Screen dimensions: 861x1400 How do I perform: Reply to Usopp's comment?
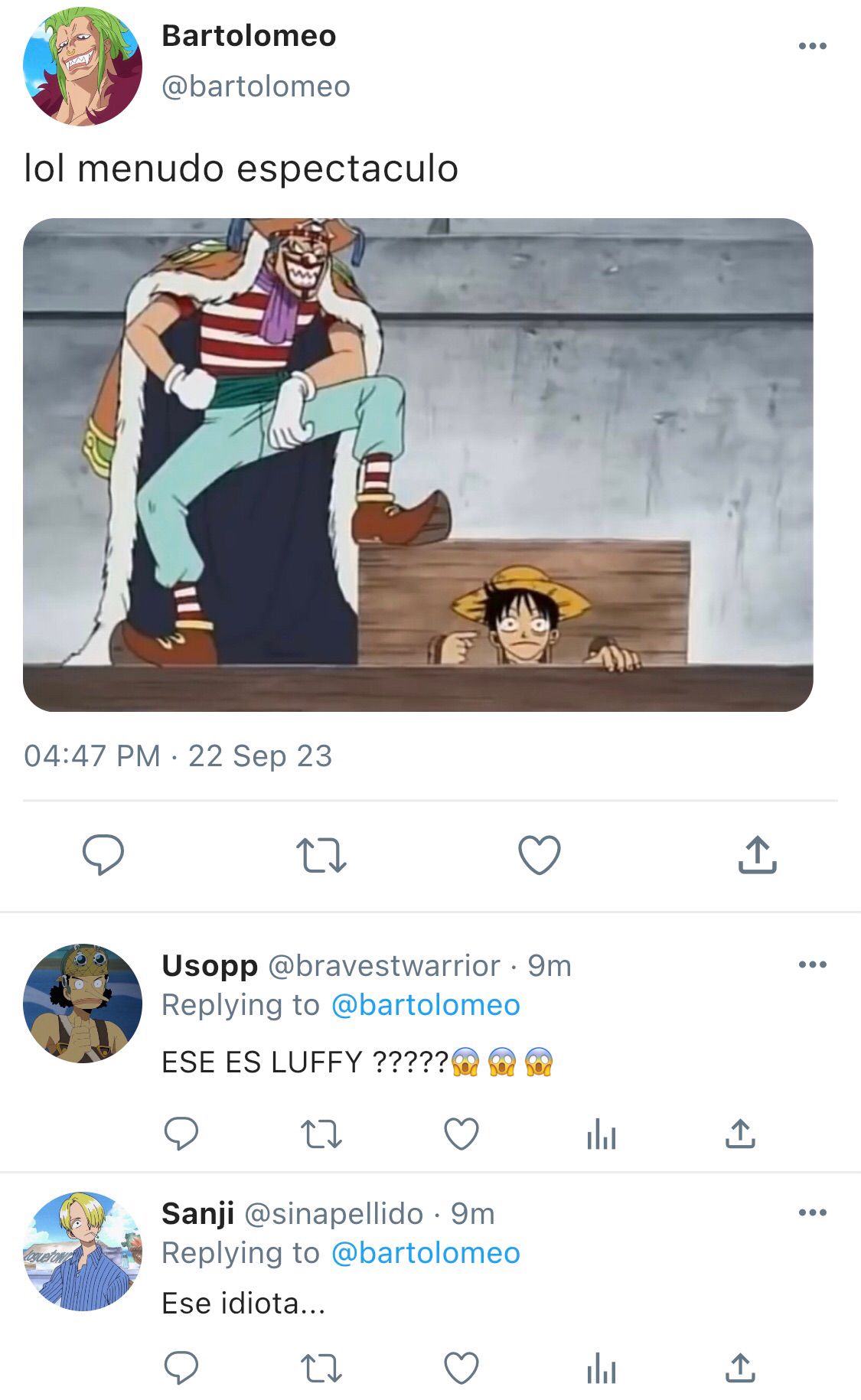[181, 1134]
